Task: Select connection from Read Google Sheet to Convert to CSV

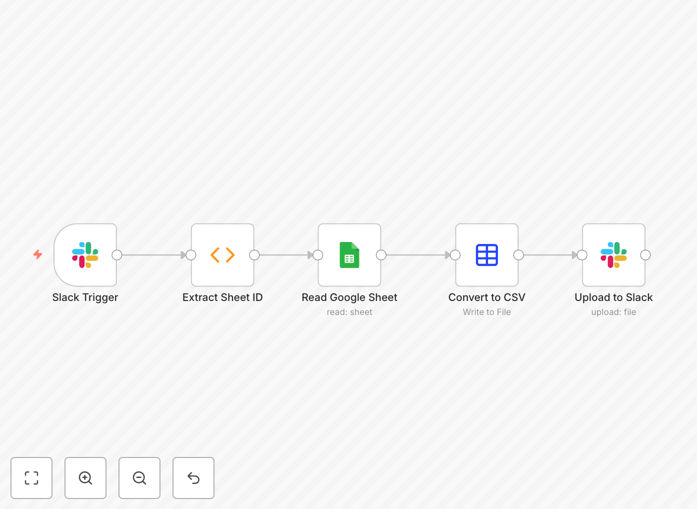Action: (417, 255)
